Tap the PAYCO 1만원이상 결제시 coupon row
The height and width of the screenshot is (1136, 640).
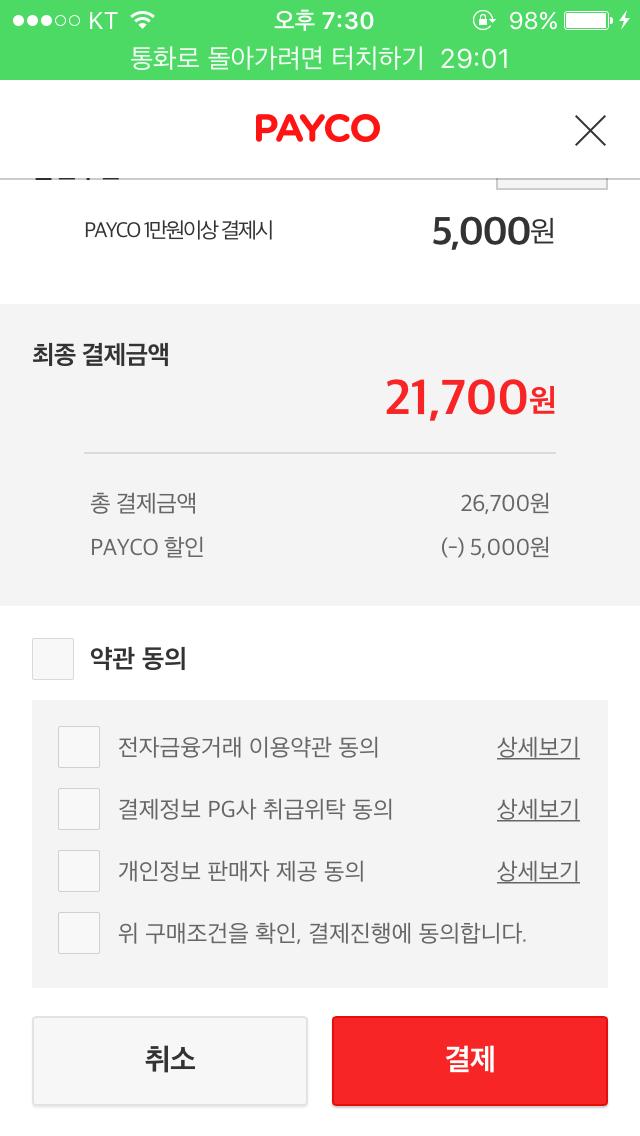[320, 231]
